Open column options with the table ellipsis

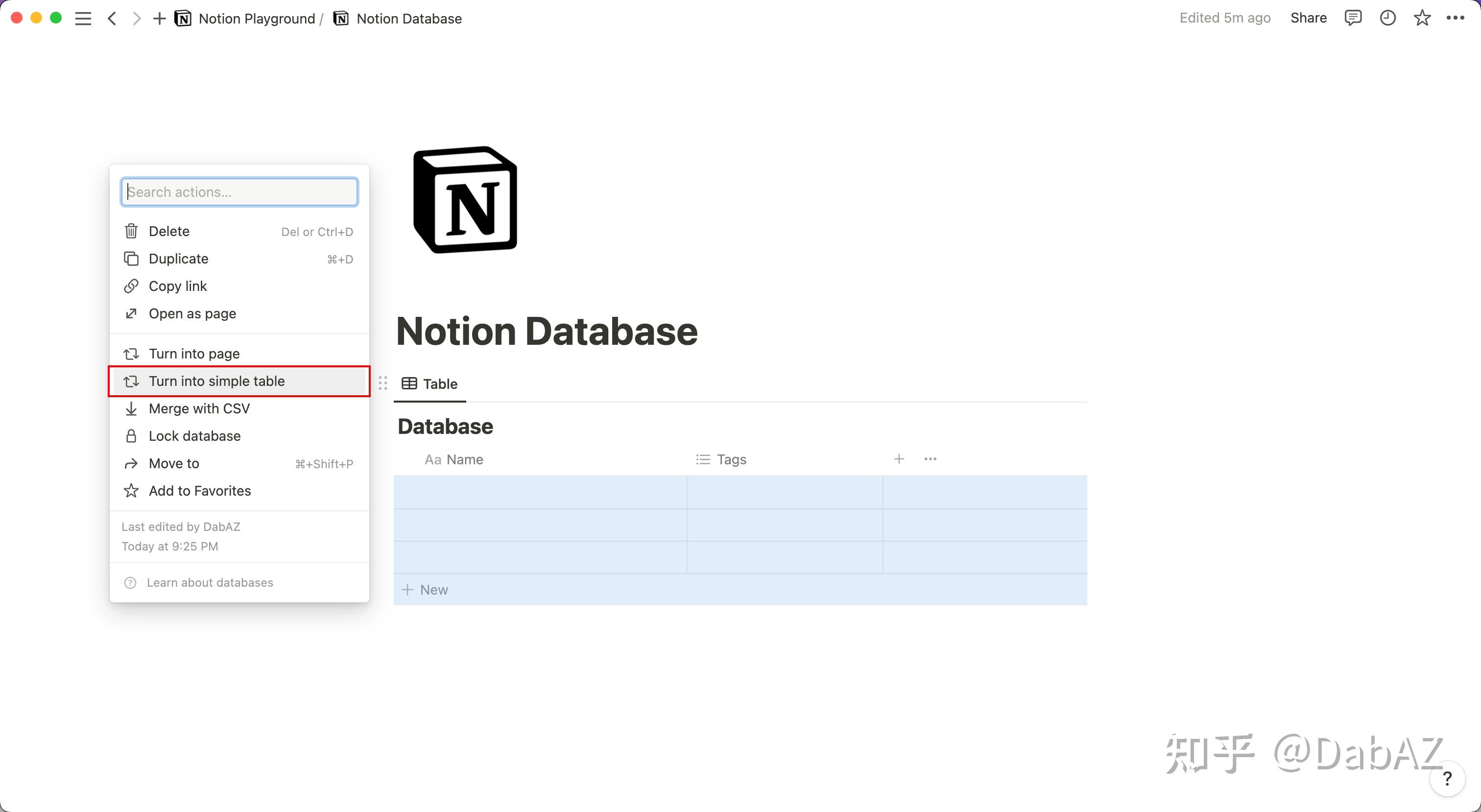[930, 458]
